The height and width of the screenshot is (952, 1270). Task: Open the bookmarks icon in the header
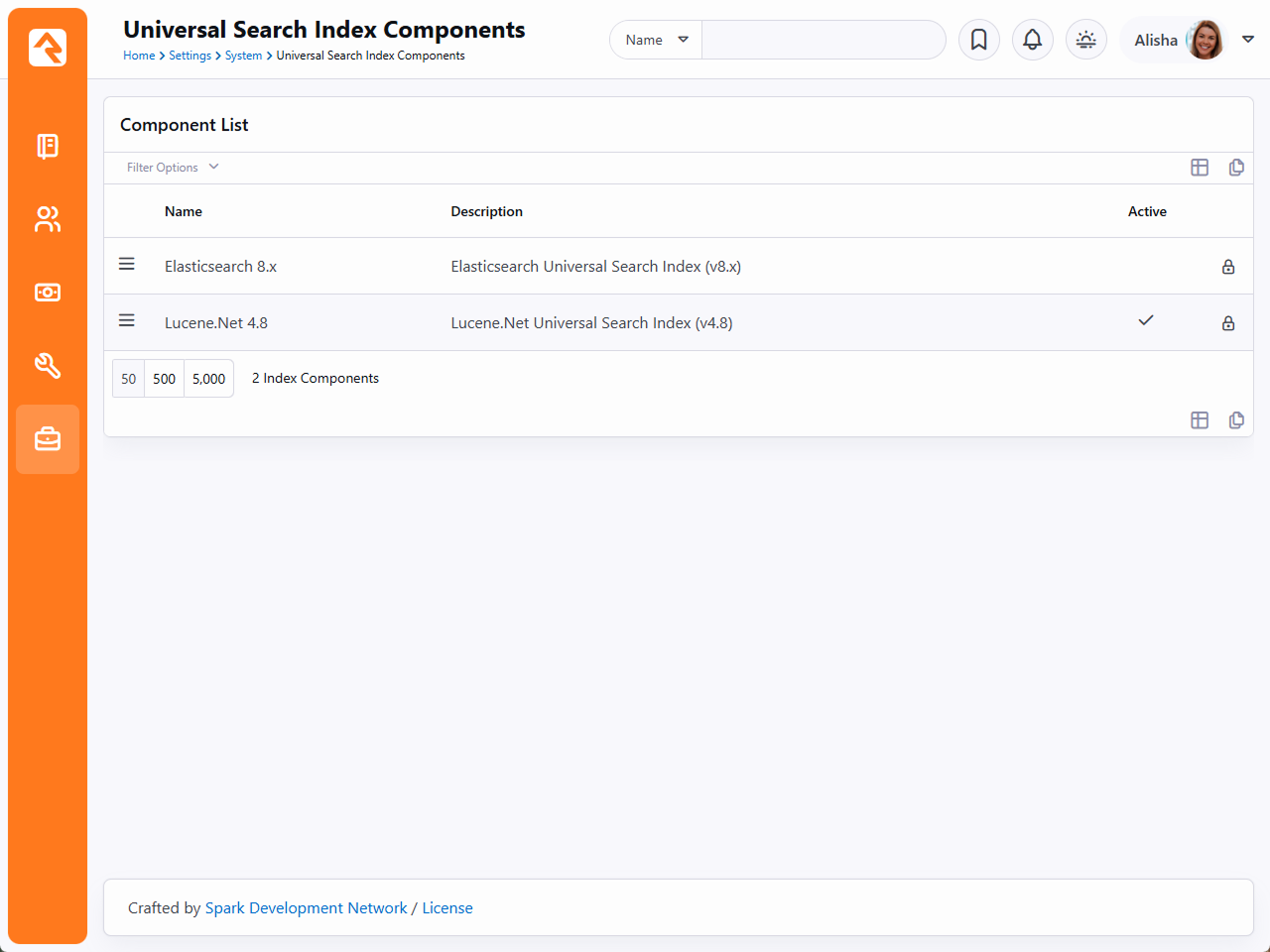click(x=978, y=40)
